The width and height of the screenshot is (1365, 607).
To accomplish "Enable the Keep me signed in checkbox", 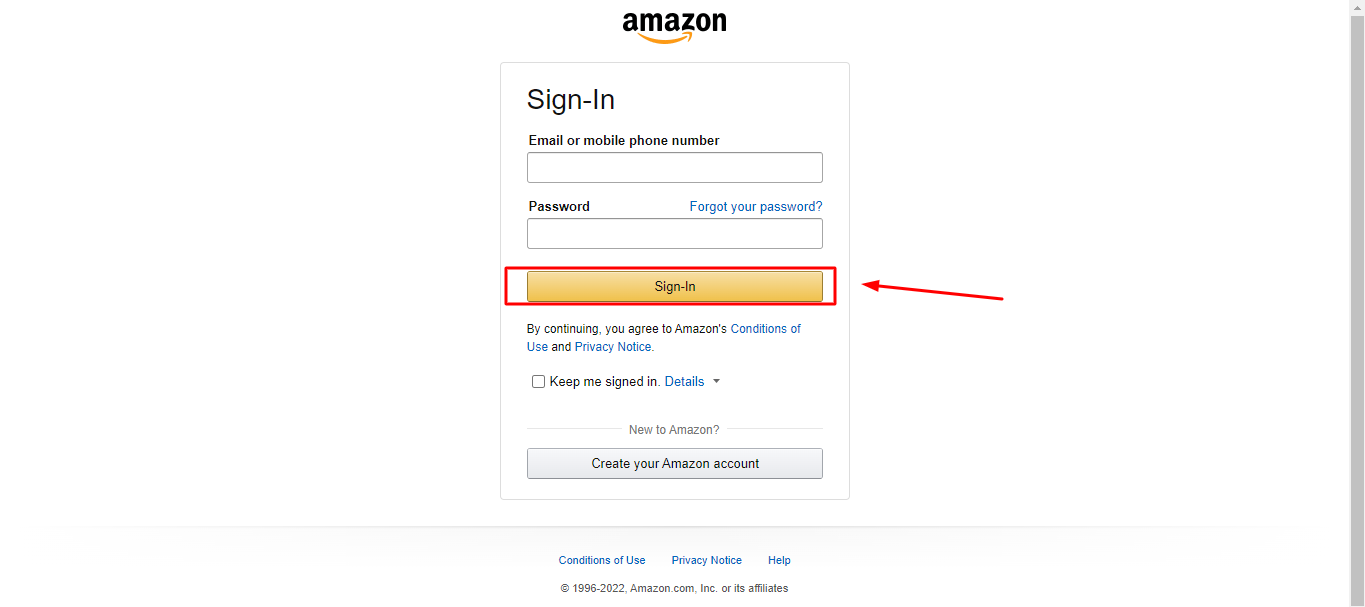I will click(538, 381).
